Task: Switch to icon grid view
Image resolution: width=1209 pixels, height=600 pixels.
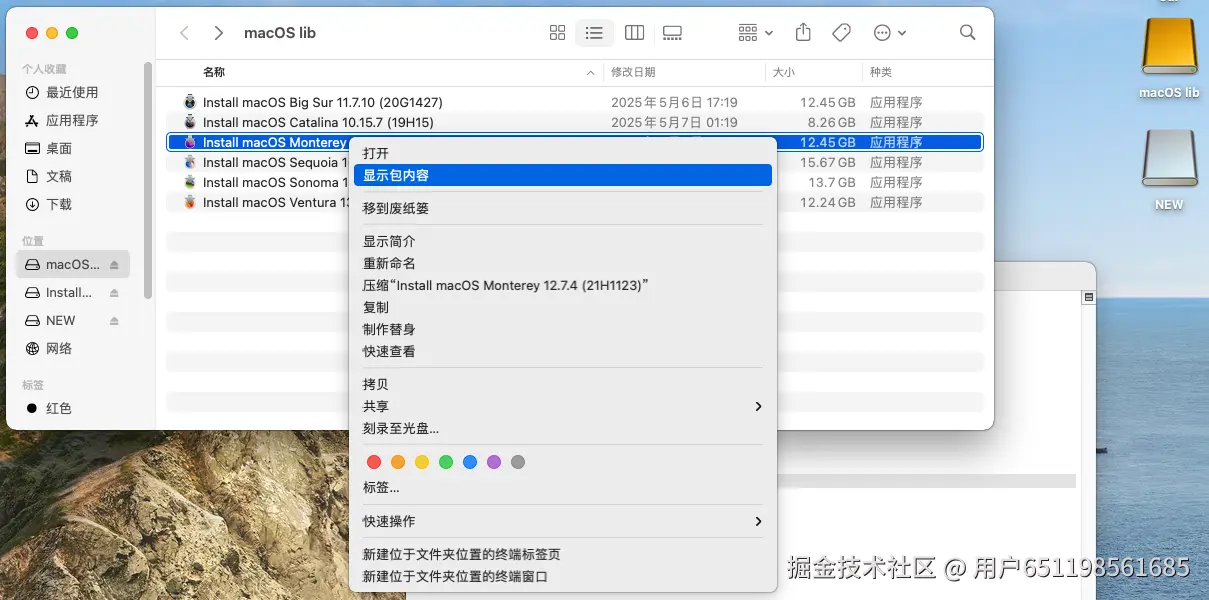Action: 557,33
